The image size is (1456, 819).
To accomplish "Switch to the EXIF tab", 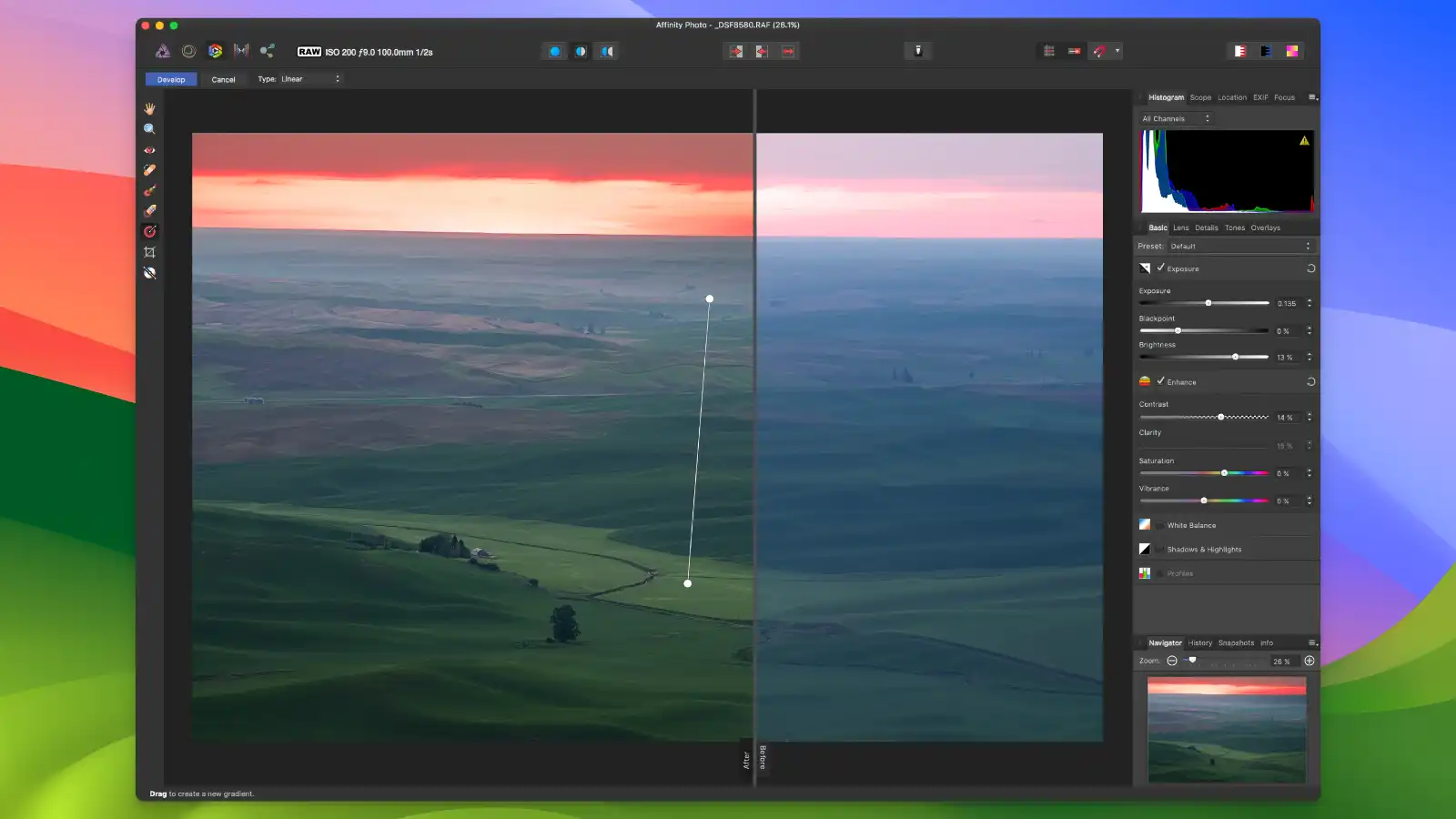I will 1260,97.
